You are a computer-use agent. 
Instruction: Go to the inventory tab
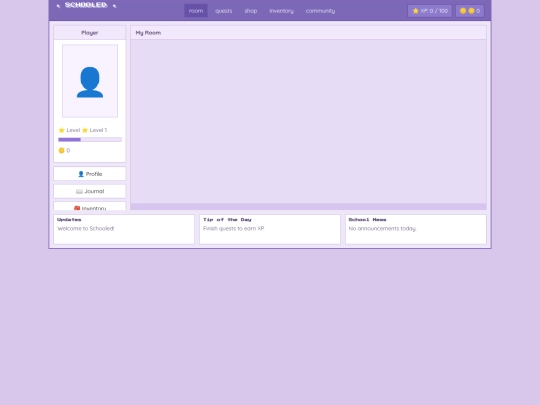pyautogui.click(x=281, y=11)
